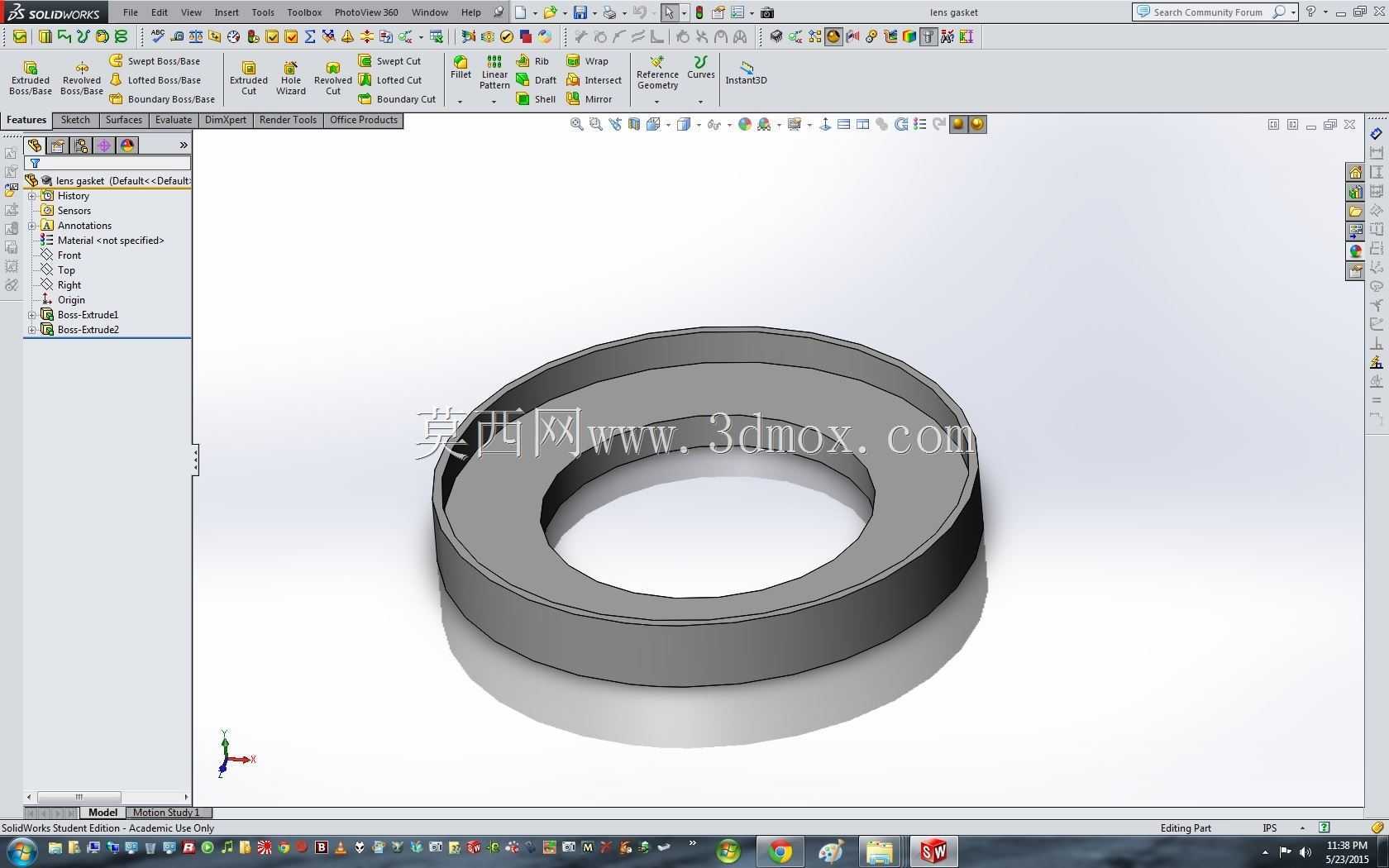Click the Save disk icon
This screenshot has width=1389, height=868.
pos(580,12)
